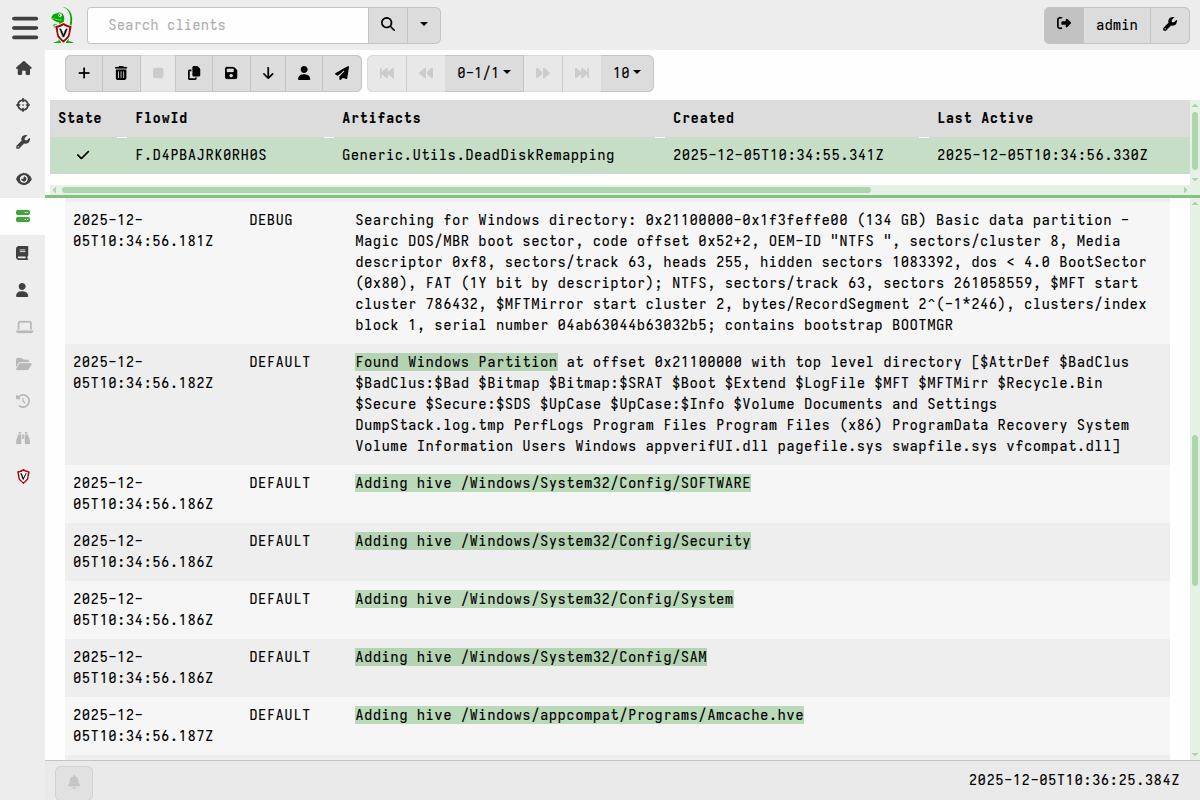Open the 10 rows-per-page dropdown
The height and width of the screenshot is (800, 1200).
click(x=627, y=73)
